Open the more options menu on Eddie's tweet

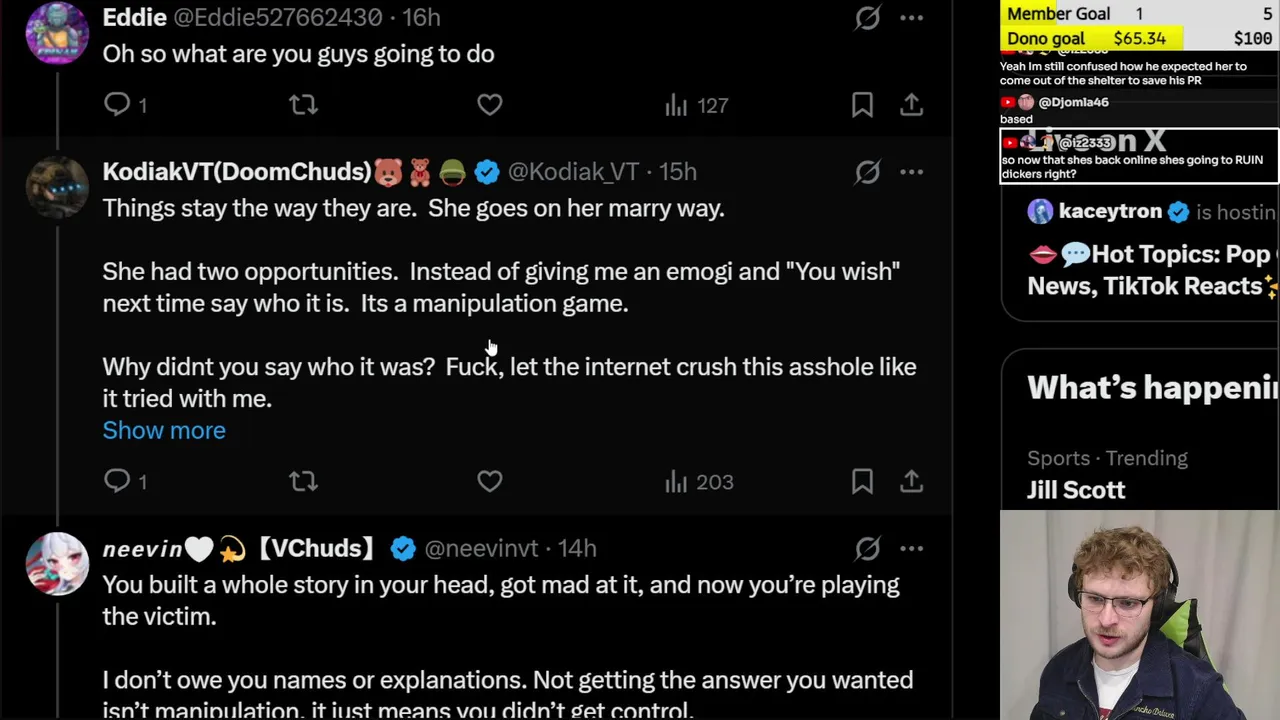[x=911, y=17]
